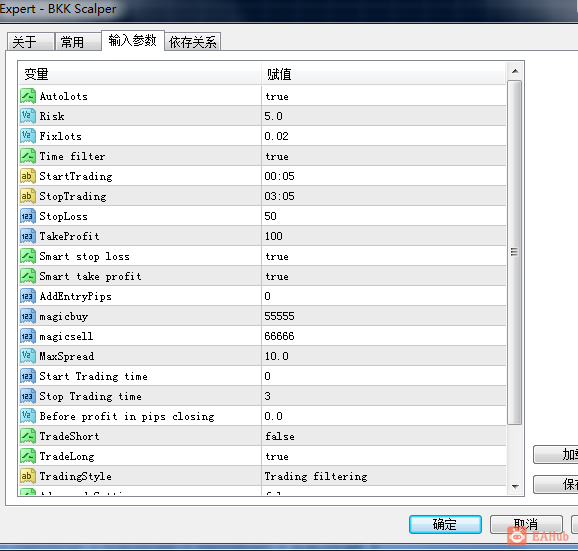Screen dimensions: 578x551
Task: Click the 保存 button on right side
Action: coord(556,484)
